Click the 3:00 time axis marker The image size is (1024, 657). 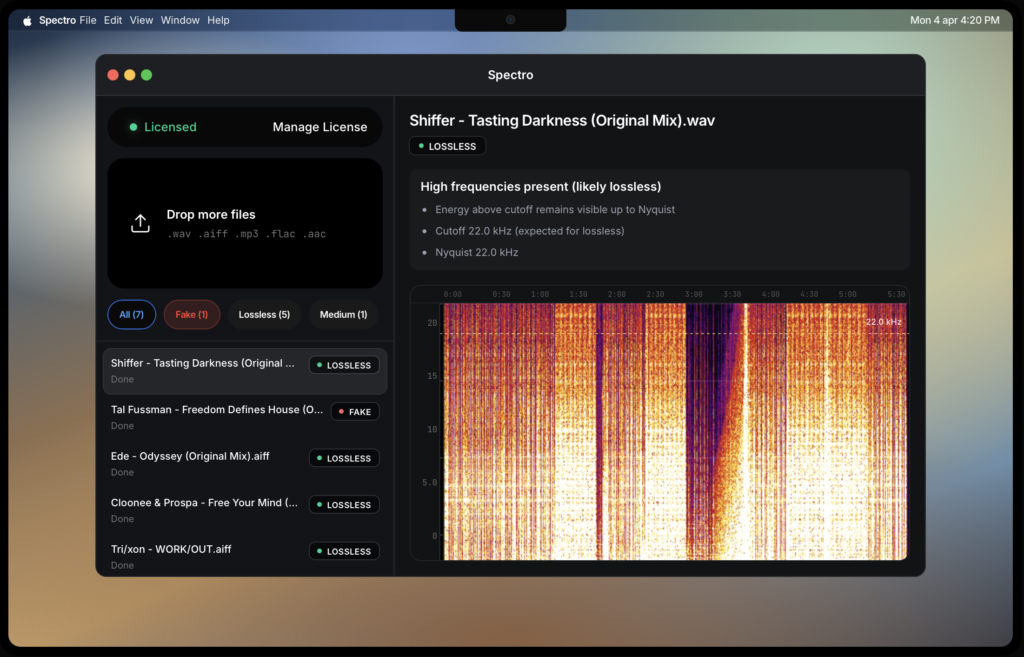(694, 295)
